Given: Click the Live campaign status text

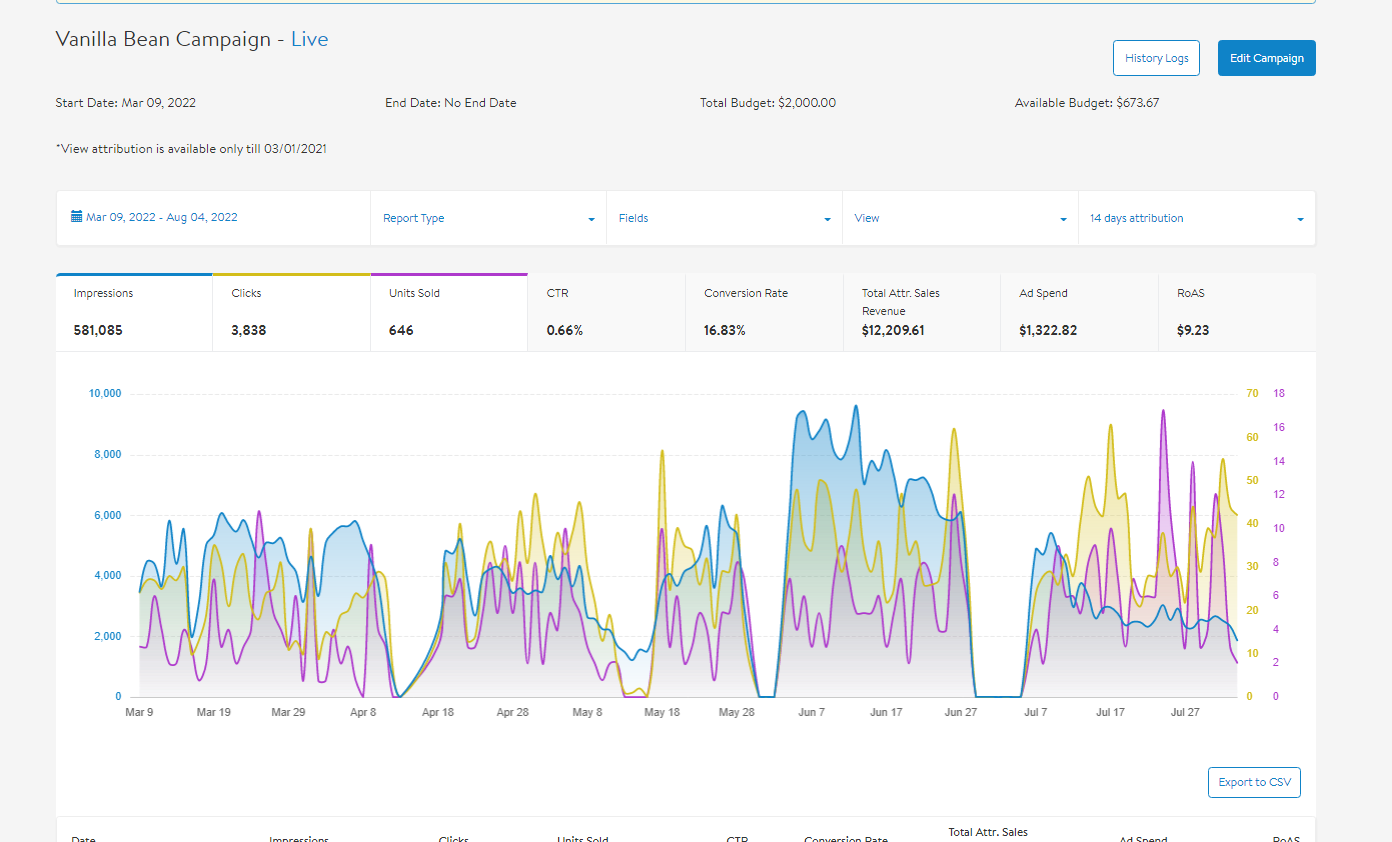Looking at the screenshot, I should 310,39.
